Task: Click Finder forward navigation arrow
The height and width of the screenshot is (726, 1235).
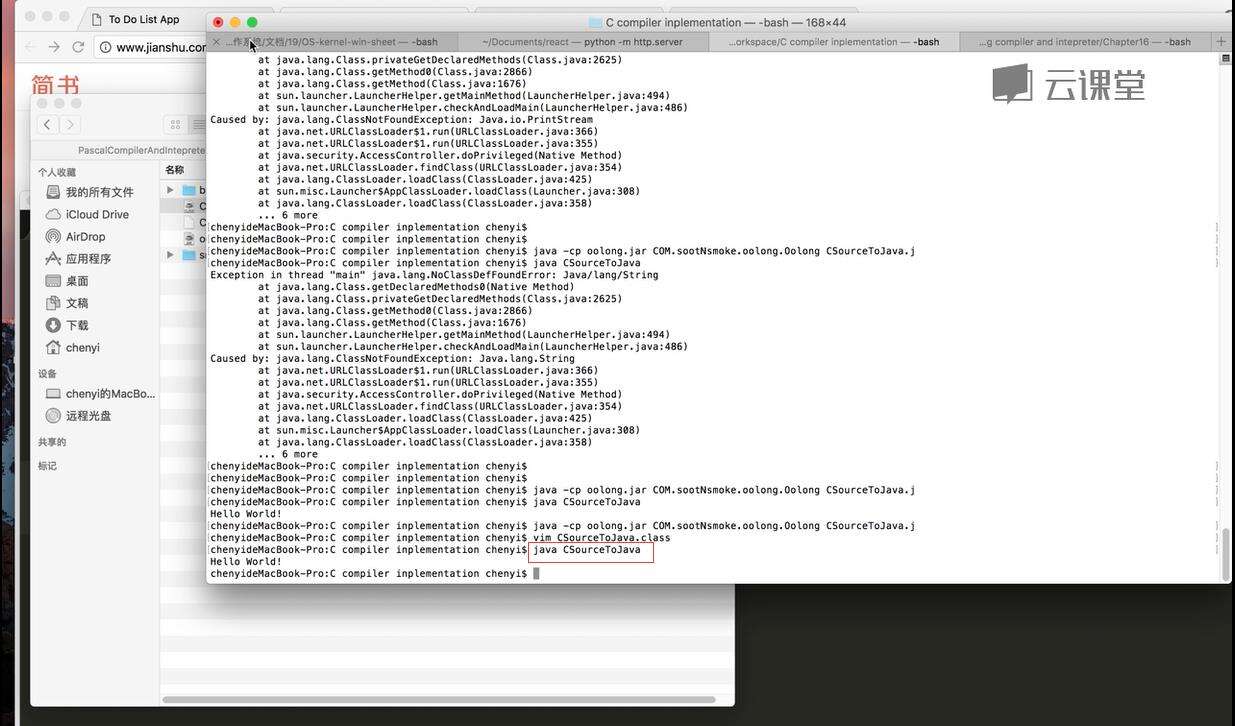Action: [x=70, y=124]
